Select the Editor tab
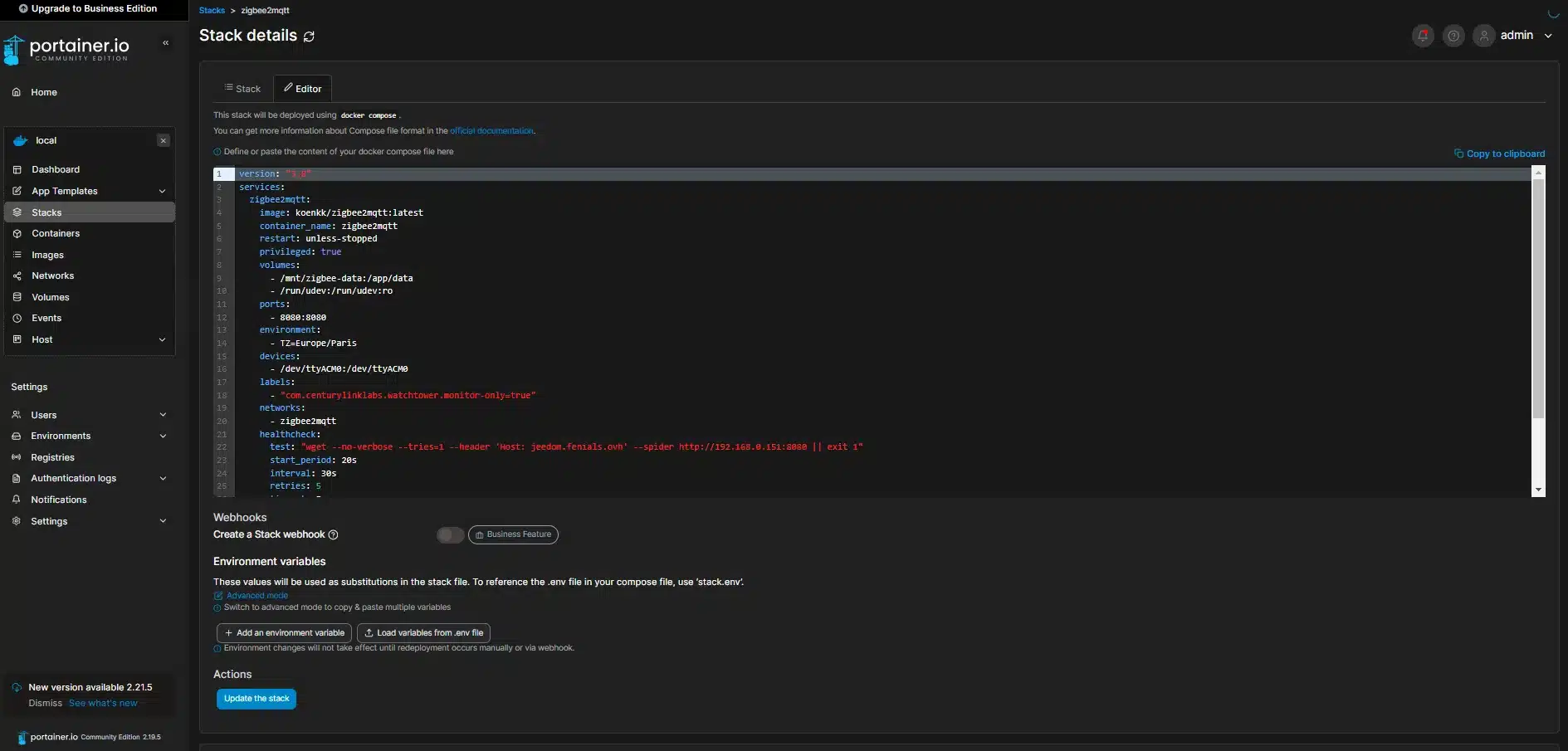Screen dimensions: 1568x751 coord(303,89)
